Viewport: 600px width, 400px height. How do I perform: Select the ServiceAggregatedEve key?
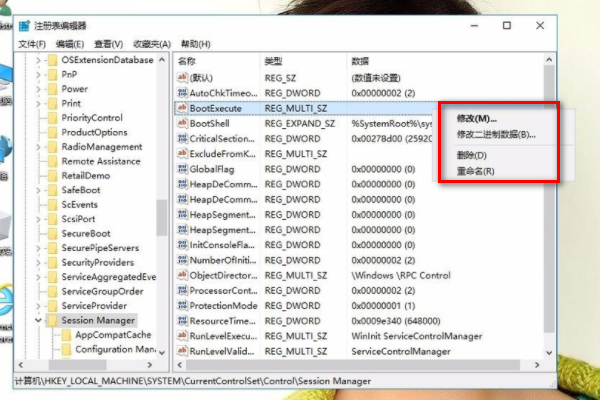109,277
